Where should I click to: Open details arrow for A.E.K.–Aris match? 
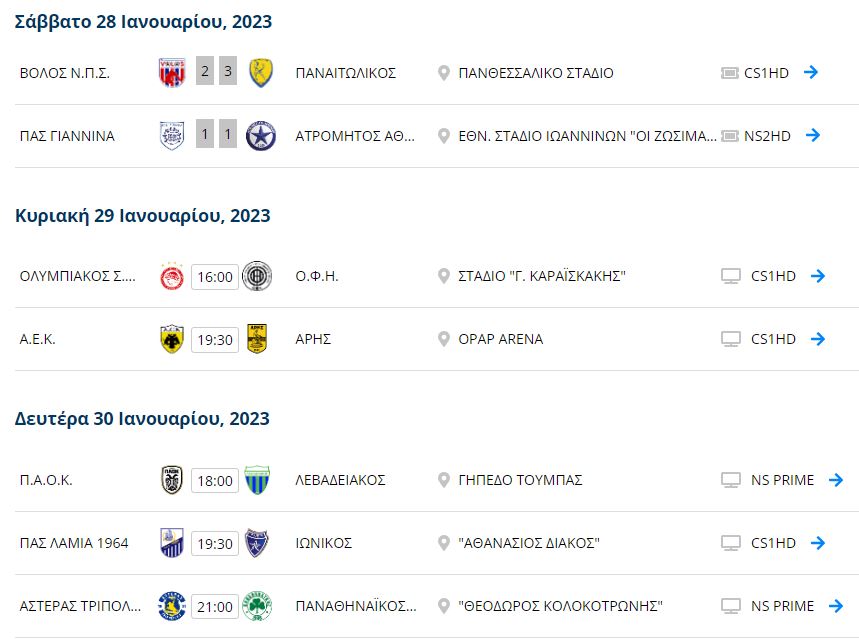817,339
